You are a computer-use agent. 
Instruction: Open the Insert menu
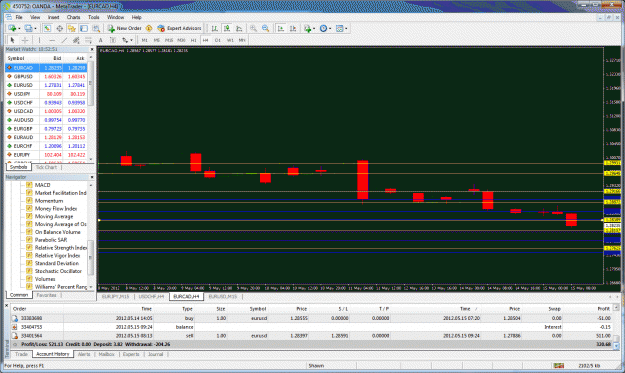[x=53, y=17]
